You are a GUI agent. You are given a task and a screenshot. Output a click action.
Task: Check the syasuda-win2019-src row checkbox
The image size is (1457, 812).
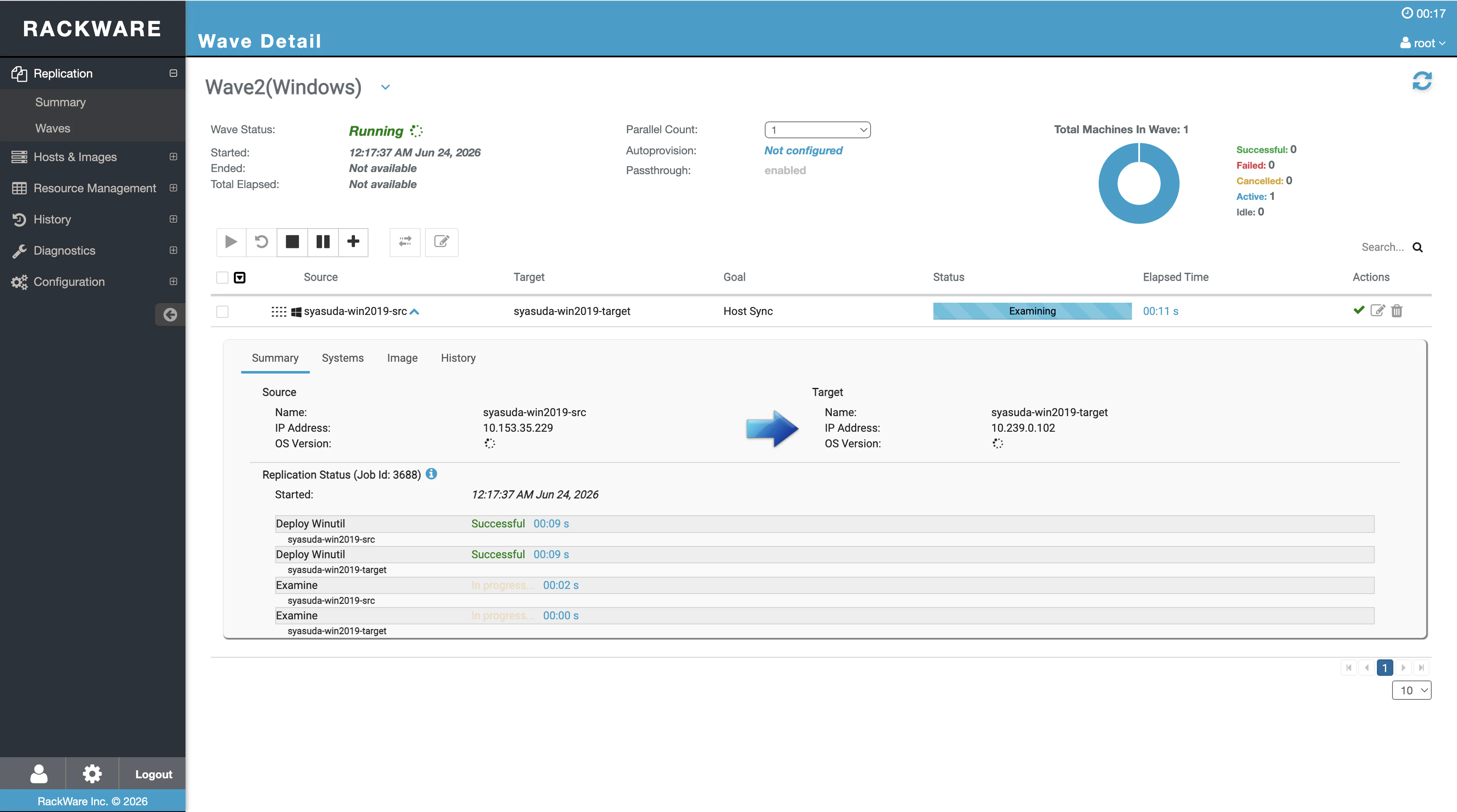coord(222,312)
